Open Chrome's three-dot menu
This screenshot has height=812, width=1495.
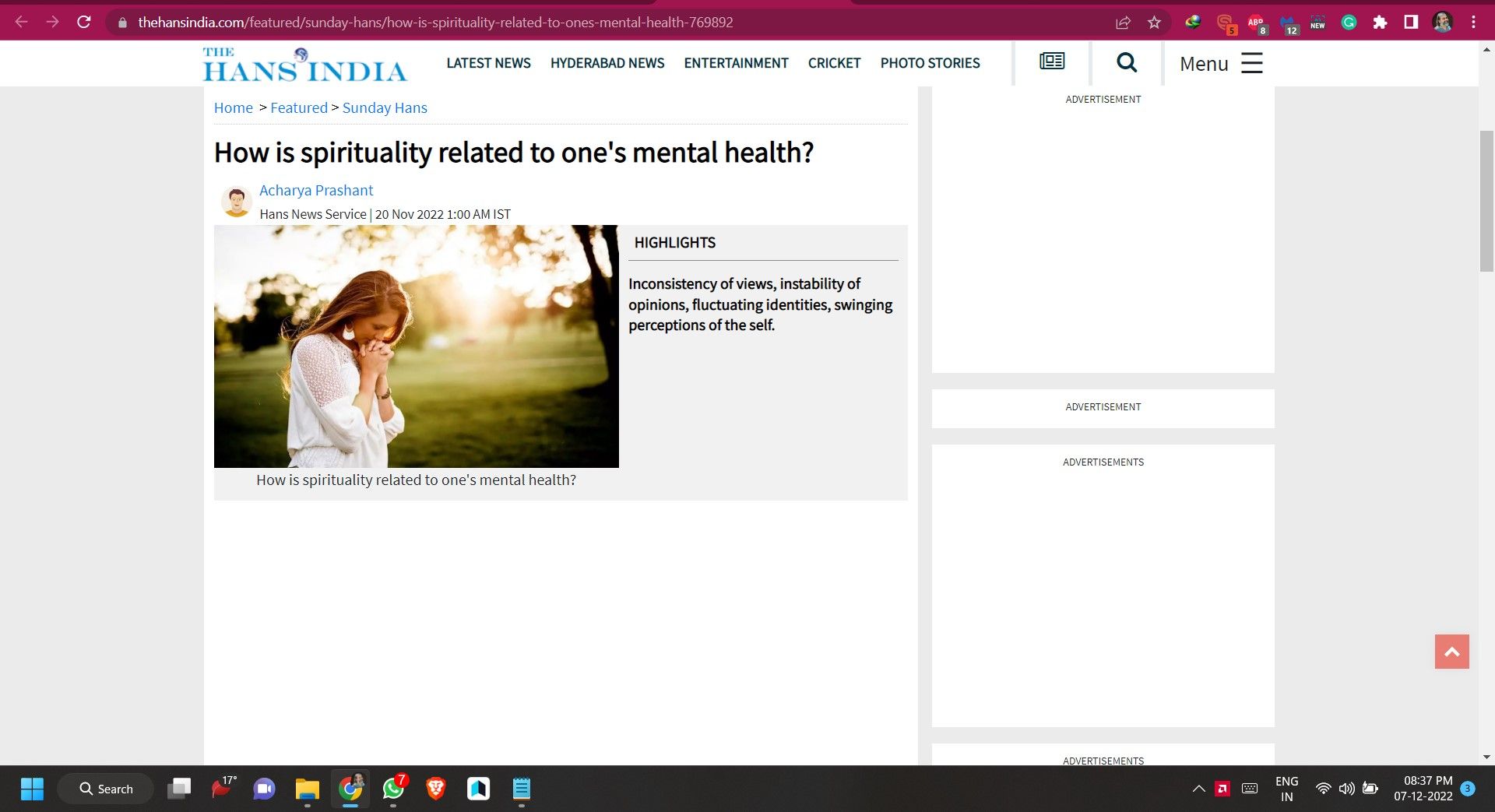(x=1473, y=23)
